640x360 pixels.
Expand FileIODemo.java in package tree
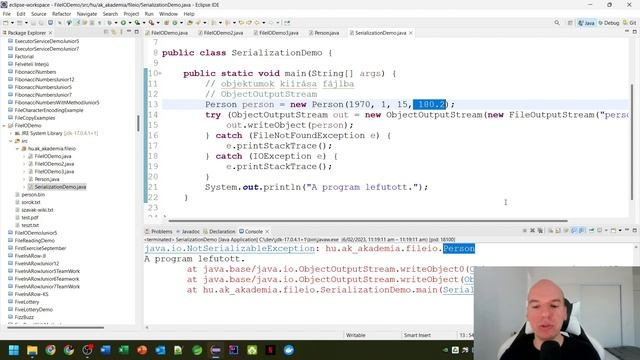(x=24, y=156)
